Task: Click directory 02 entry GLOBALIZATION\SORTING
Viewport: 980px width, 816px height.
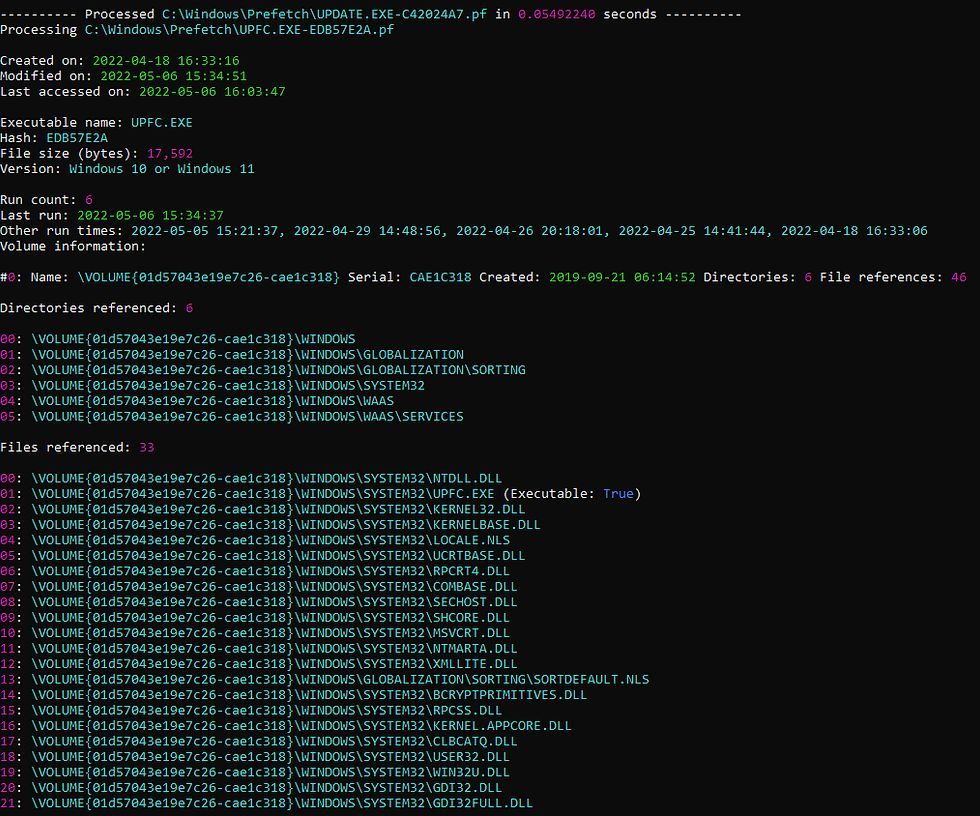Action: coord(262,370)
